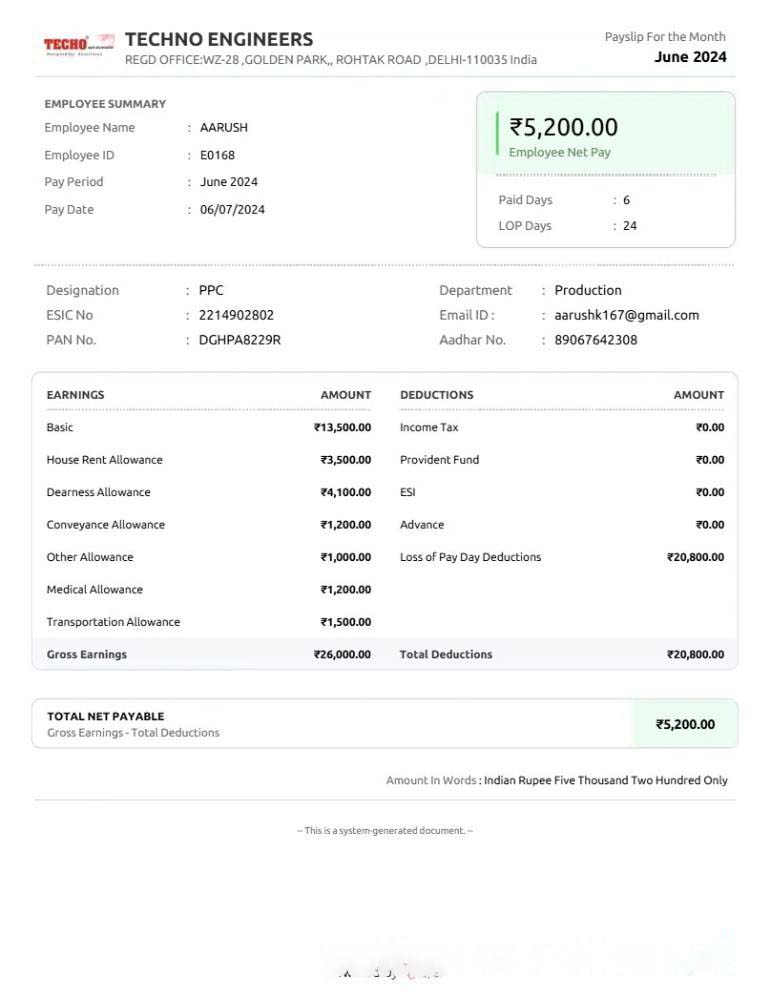Click the Gross Earnings total ₹26,000.00

coord(342,654)
